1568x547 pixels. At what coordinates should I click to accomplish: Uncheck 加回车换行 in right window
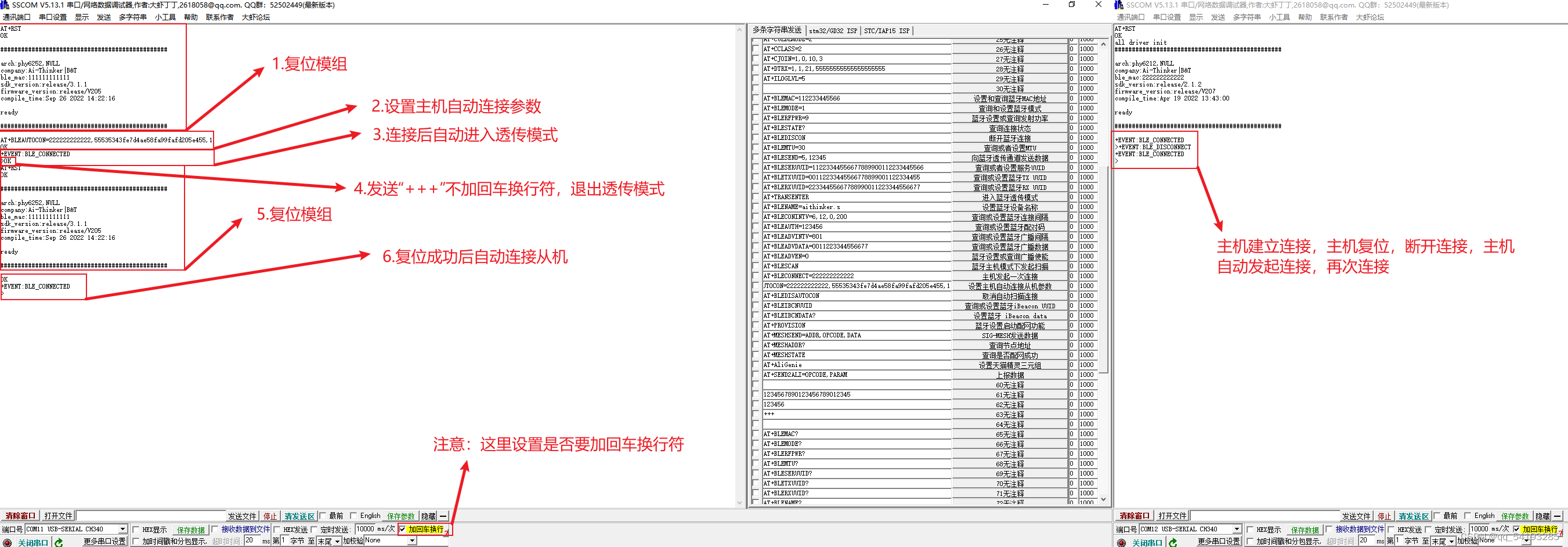[x=1517, y=530]
